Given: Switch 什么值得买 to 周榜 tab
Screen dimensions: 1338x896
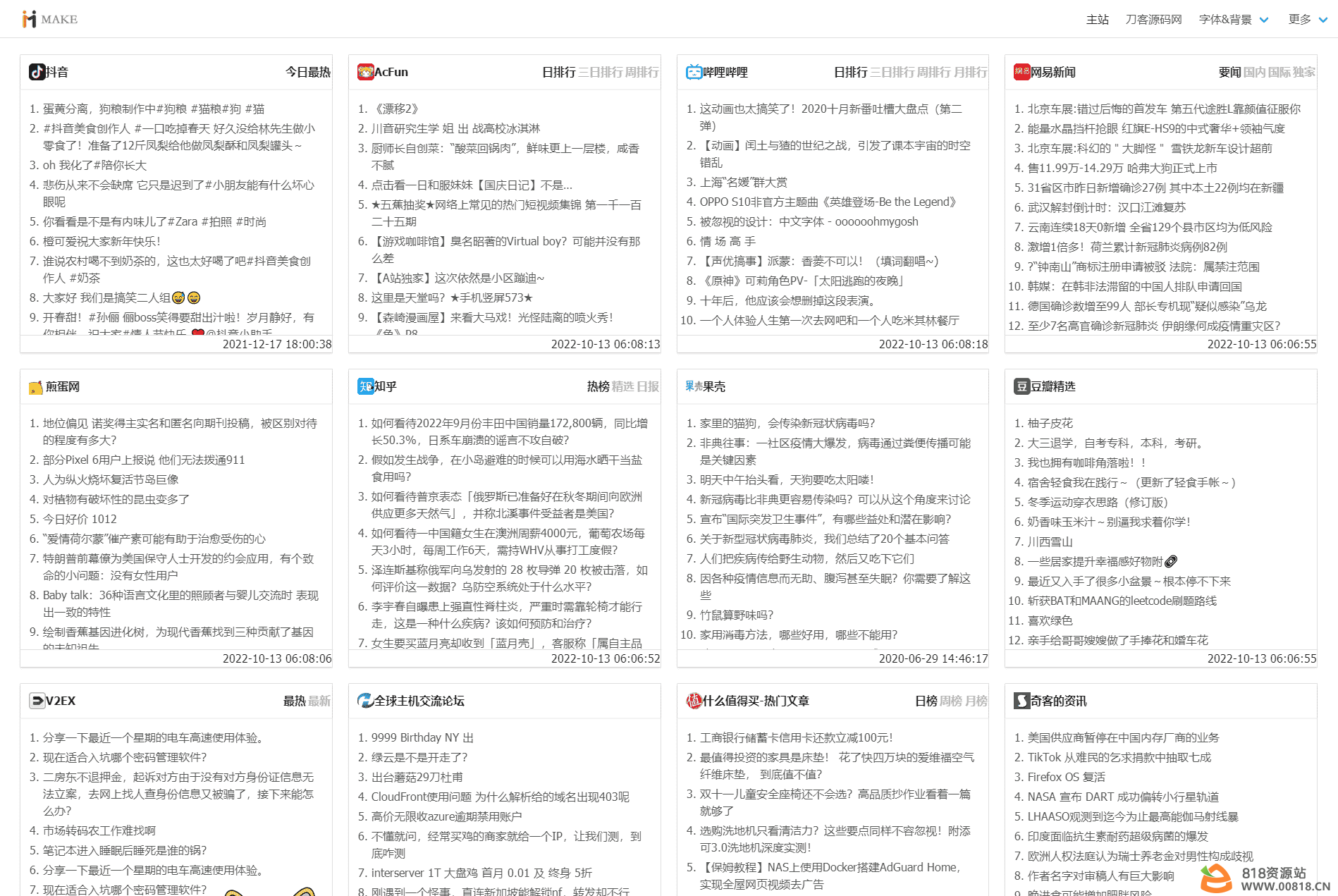Looking at the screenshot, I should point(951,701).
